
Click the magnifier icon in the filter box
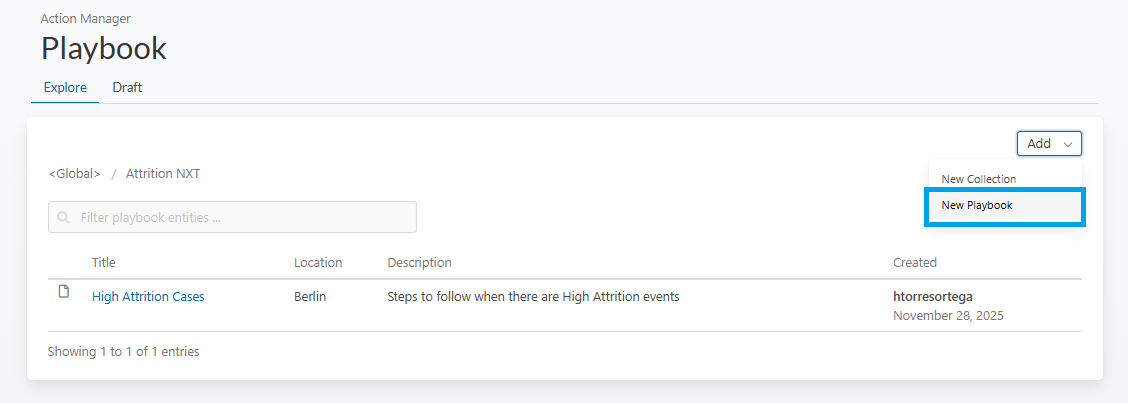pyautogui.click(x=64, y=217)
